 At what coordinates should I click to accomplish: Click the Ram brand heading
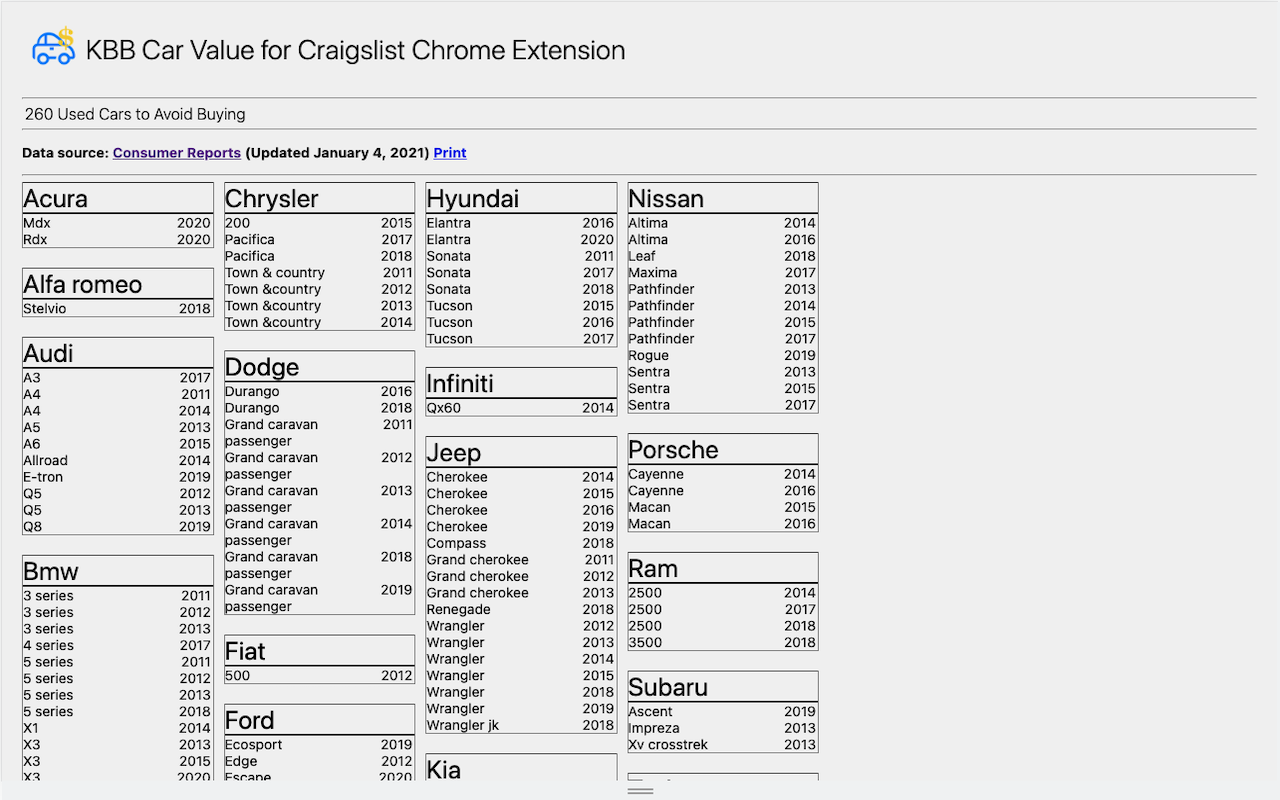pos(723,568)
